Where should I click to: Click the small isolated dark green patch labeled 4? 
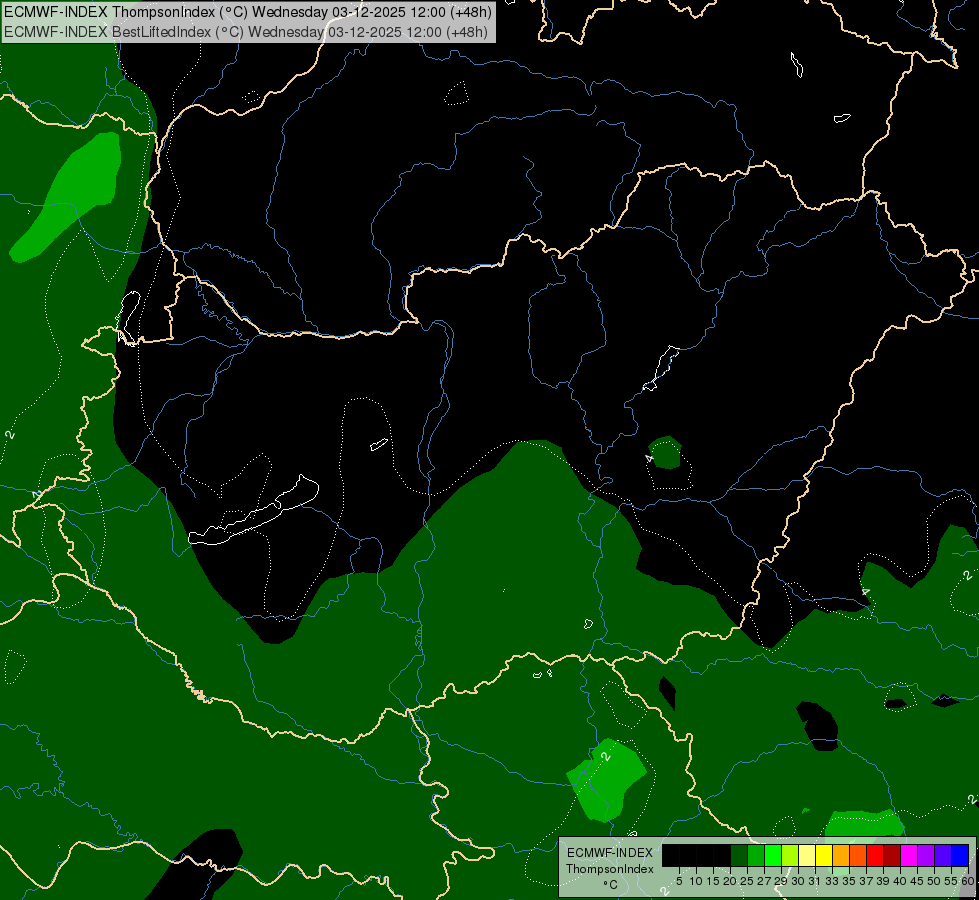[x=666, y=452]
